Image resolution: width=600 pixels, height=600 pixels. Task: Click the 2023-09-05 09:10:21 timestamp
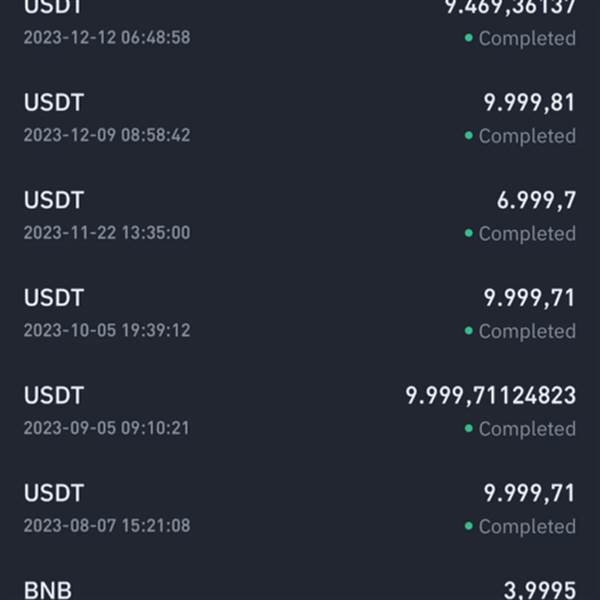coord(106,428)
